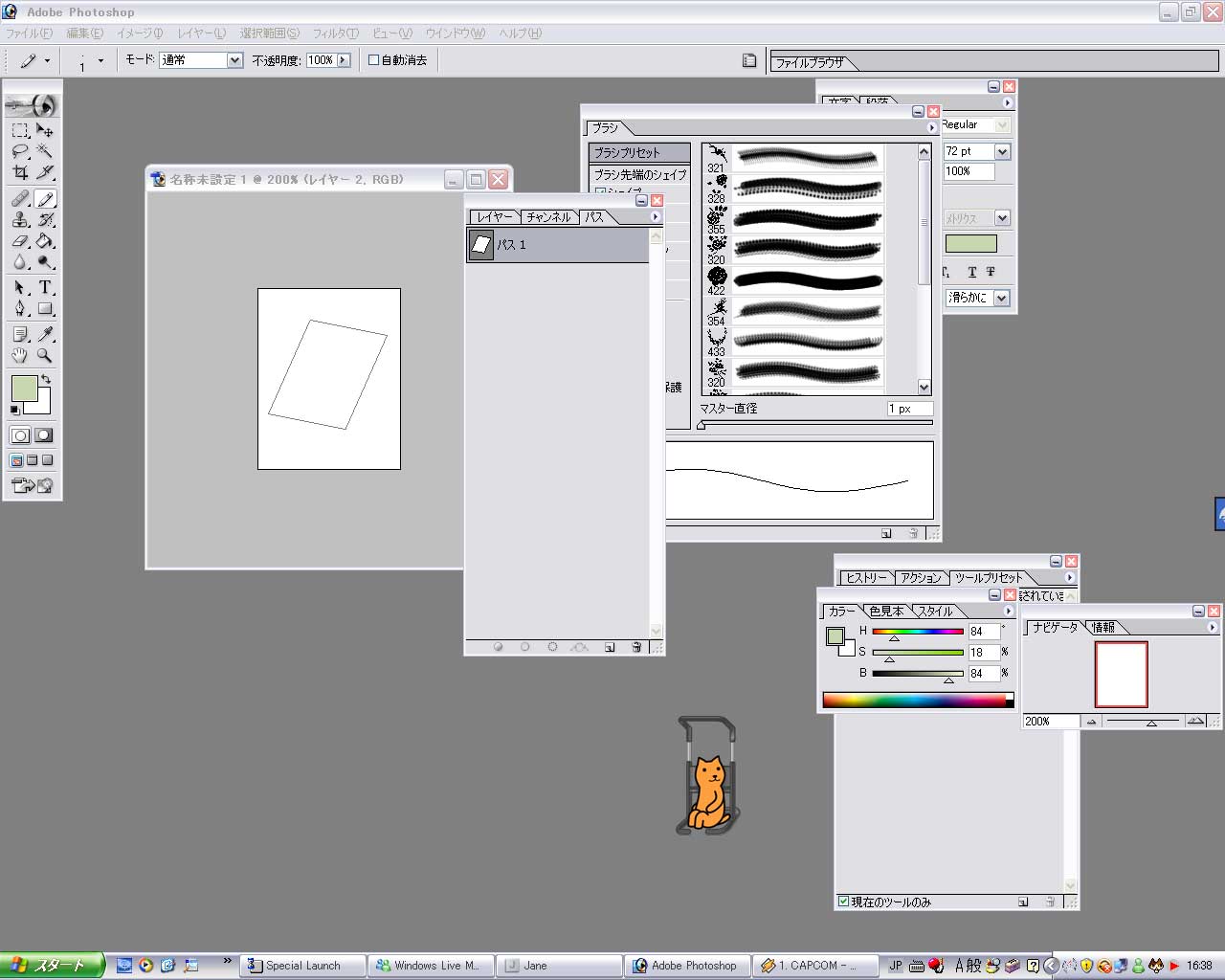Switch to the ヒストリー tab
The width and height of the screenshot is (1225, 980).
pyautogui.click(x=867, y=577)
